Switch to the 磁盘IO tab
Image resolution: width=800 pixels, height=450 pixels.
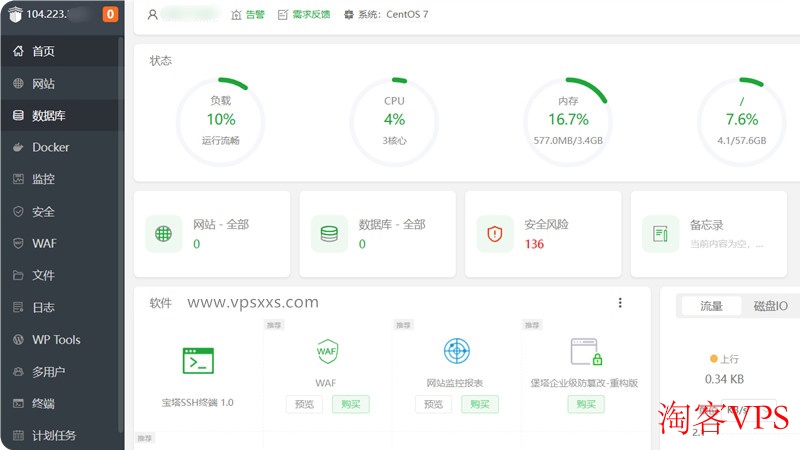tap(770, 306)
